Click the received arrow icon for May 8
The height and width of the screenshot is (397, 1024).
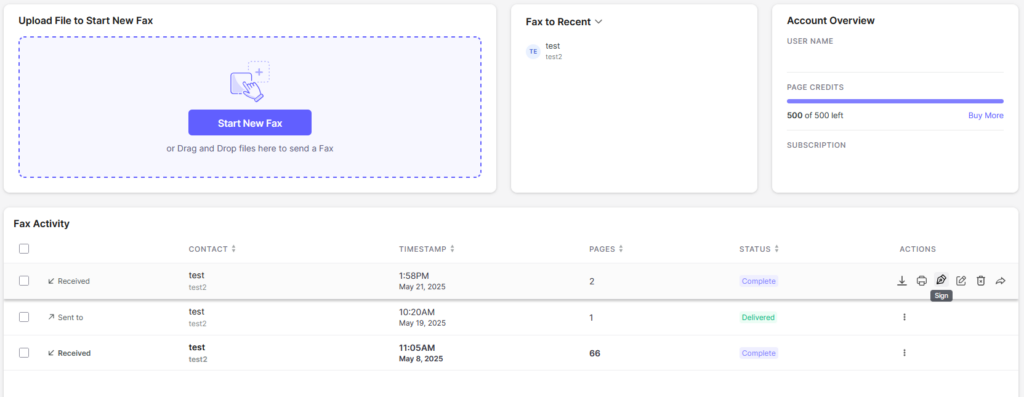coord(51,353)
